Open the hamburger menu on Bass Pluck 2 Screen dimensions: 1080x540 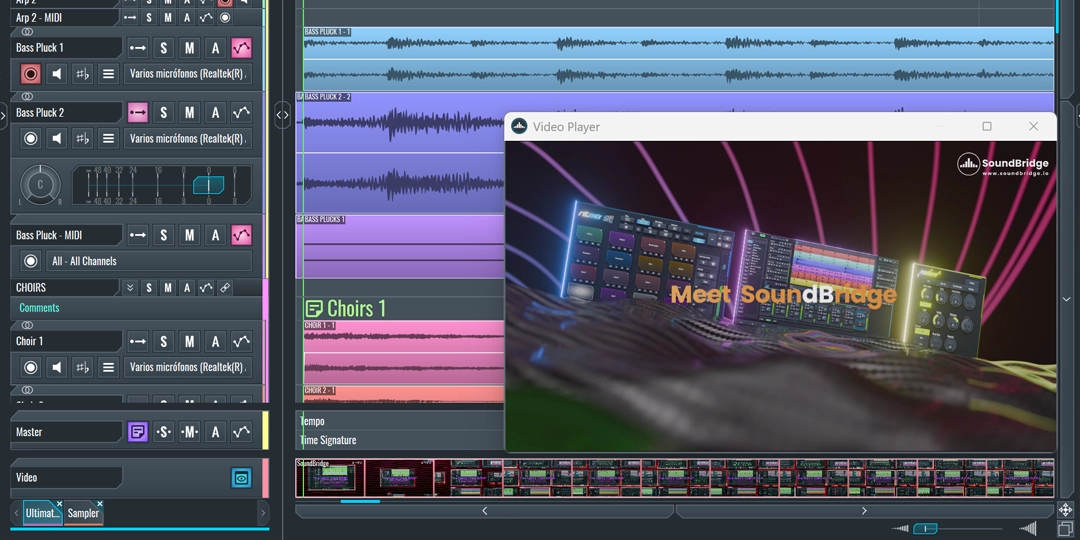pyautogui.click(x=108, y=138)
